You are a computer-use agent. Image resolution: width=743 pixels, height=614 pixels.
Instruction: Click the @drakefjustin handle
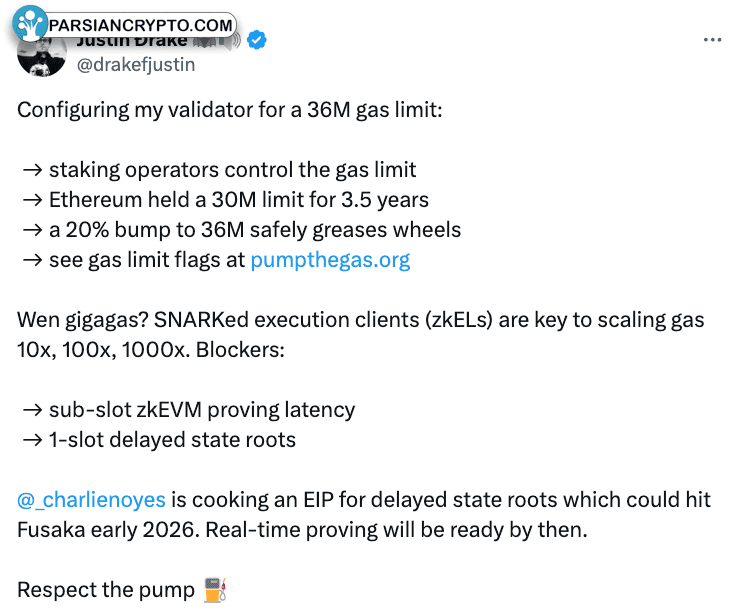[x=136, y=64]
